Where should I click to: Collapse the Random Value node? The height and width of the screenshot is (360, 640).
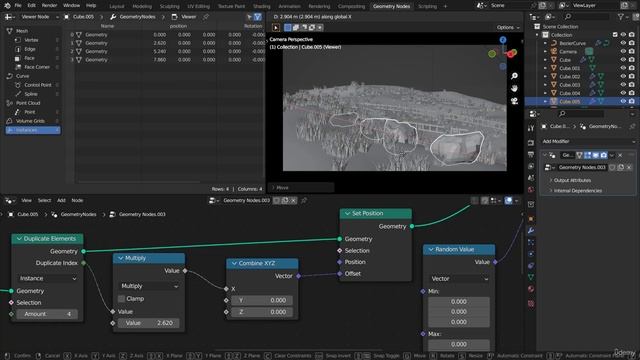pos(431,249)
